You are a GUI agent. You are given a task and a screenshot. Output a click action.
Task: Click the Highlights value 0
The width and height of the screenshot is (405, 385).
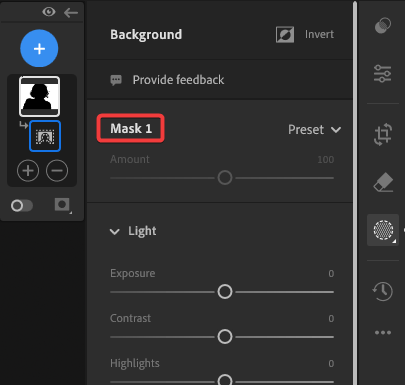[x=331, y=364]
